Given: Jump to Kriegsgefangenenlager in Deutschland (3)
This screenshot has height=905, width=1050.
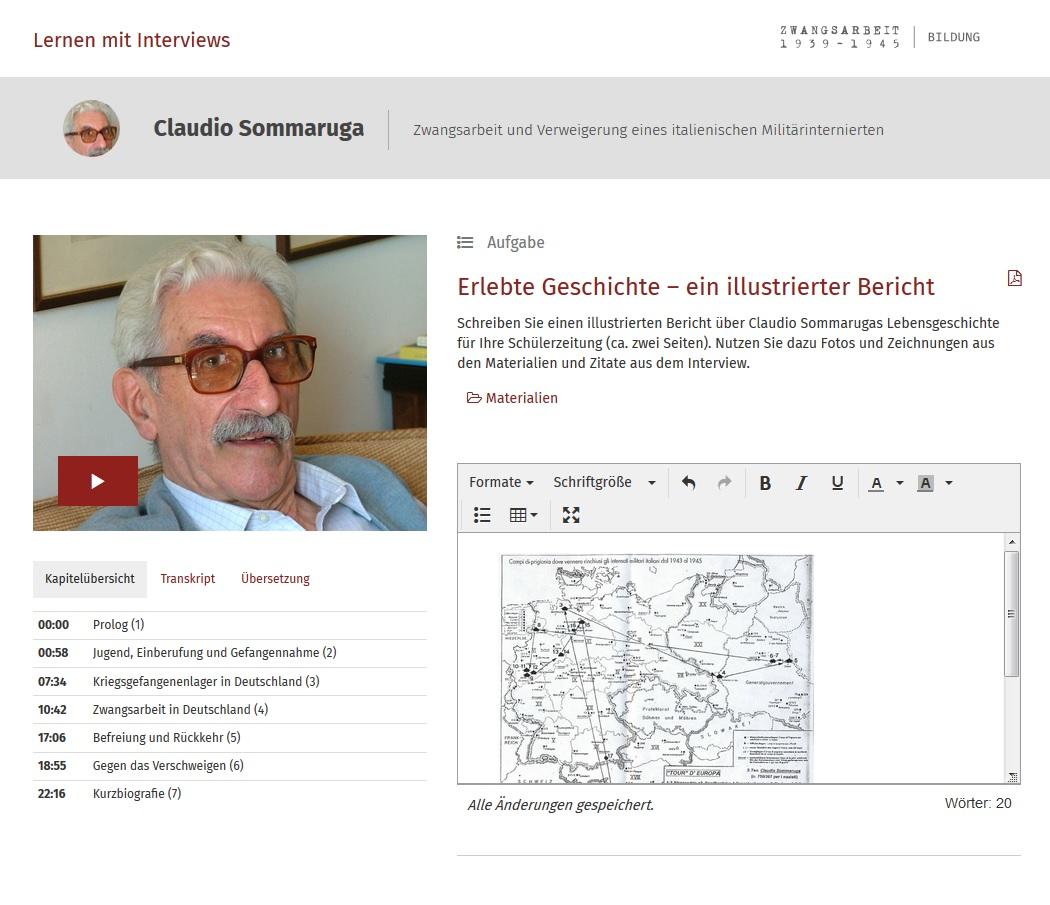Looking at the screenshot, I should [230, 681].
